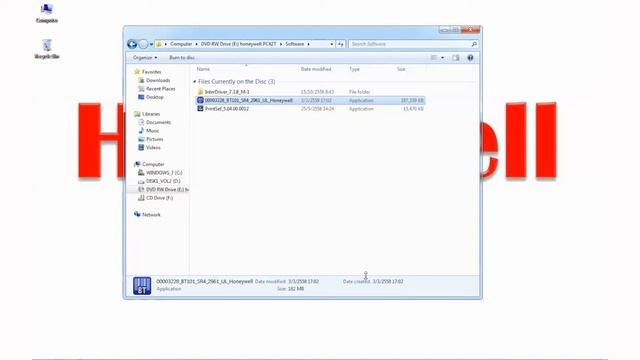Open the WINDOWS_7 (C:) drive

(164, 173)
